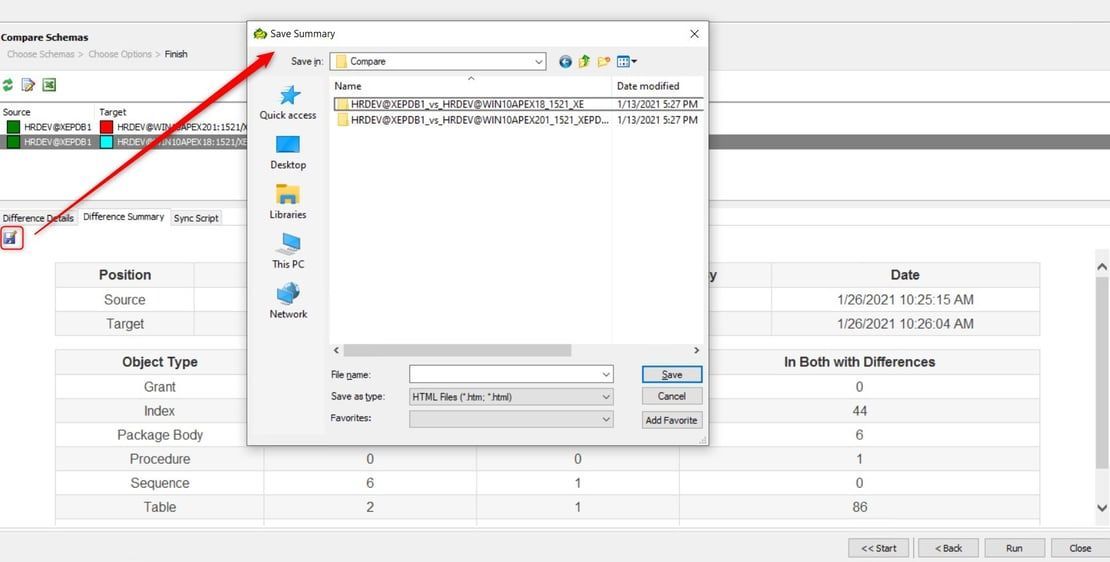Click the red target color swatch
The image size is (1110, 562).
[x=106, y=127]
